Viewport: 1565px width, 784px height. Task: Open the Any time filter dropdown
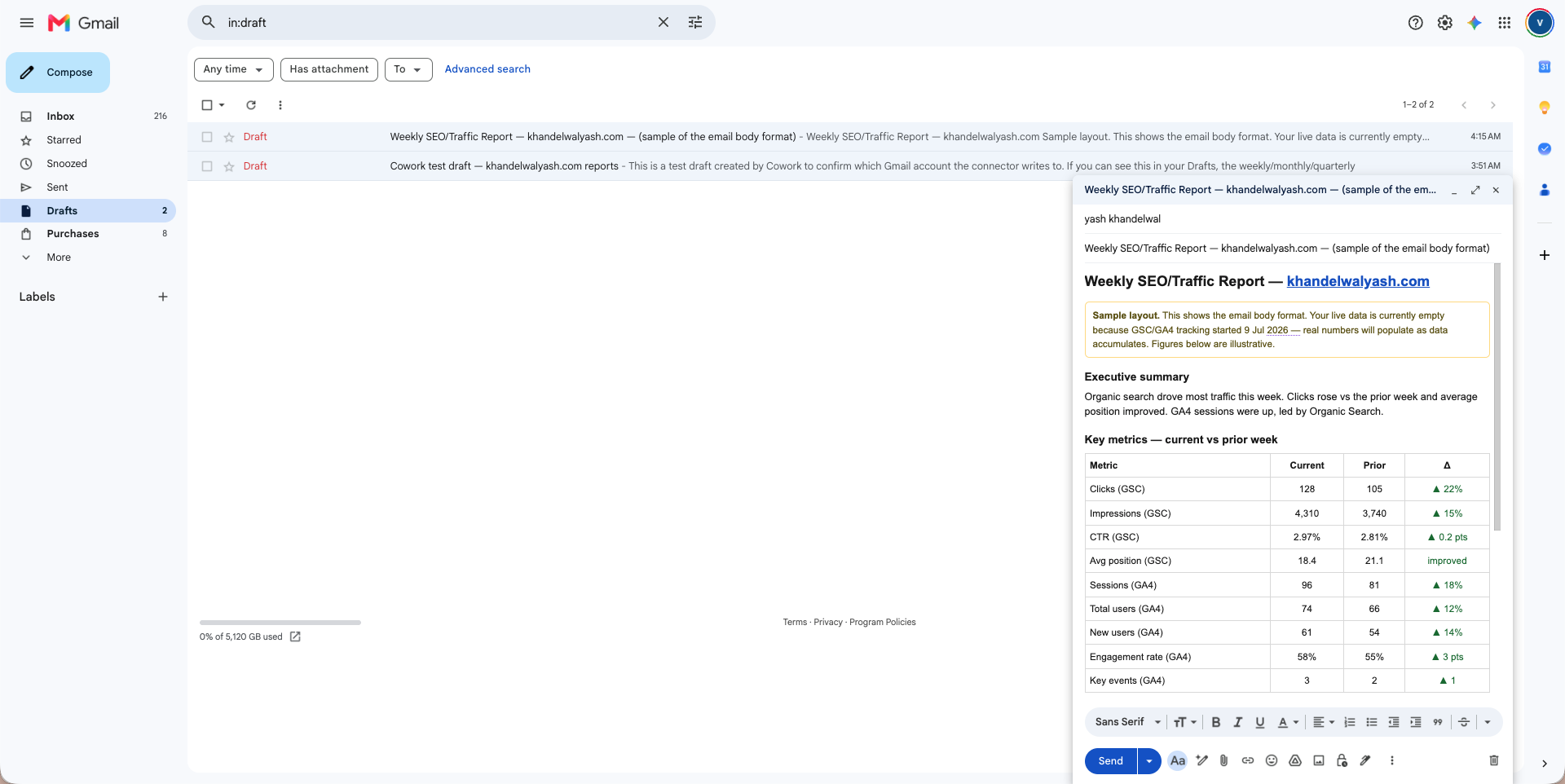(x=233, y=69)
